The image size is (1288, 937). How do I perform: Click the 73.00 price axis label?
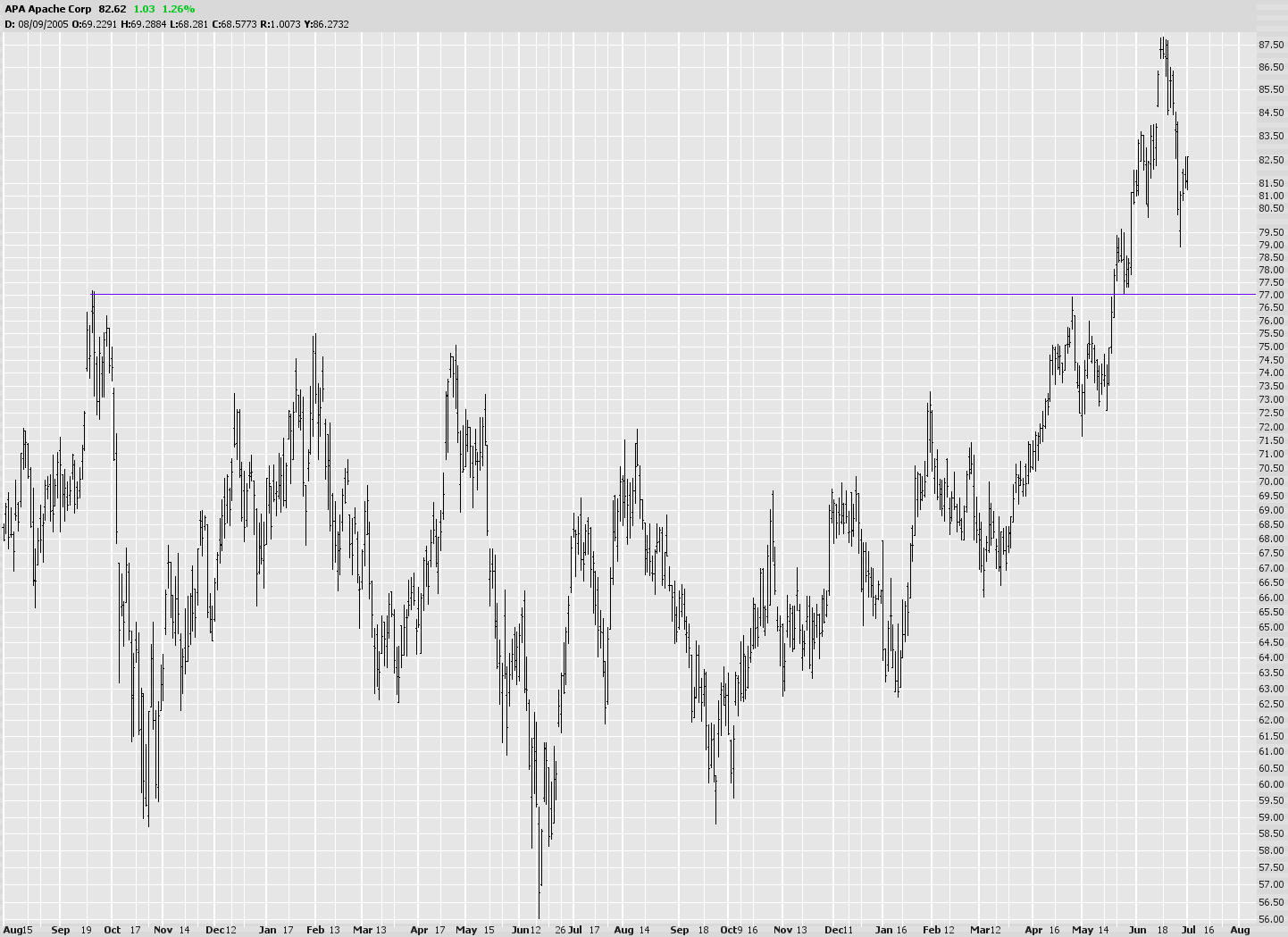(x=1271, y=399)
